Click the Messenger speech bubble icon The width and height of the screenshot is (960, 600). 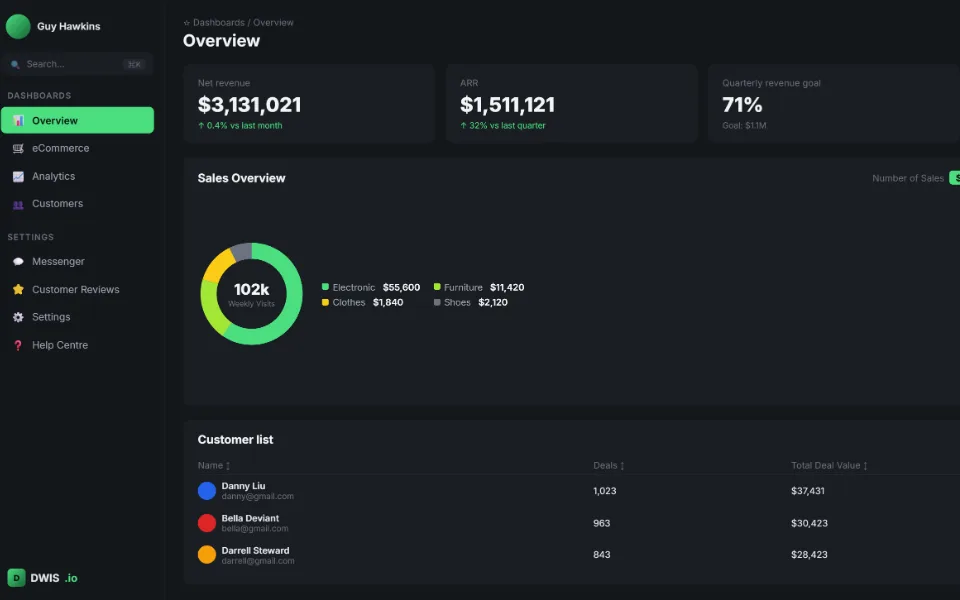click(x=18, y=261)
